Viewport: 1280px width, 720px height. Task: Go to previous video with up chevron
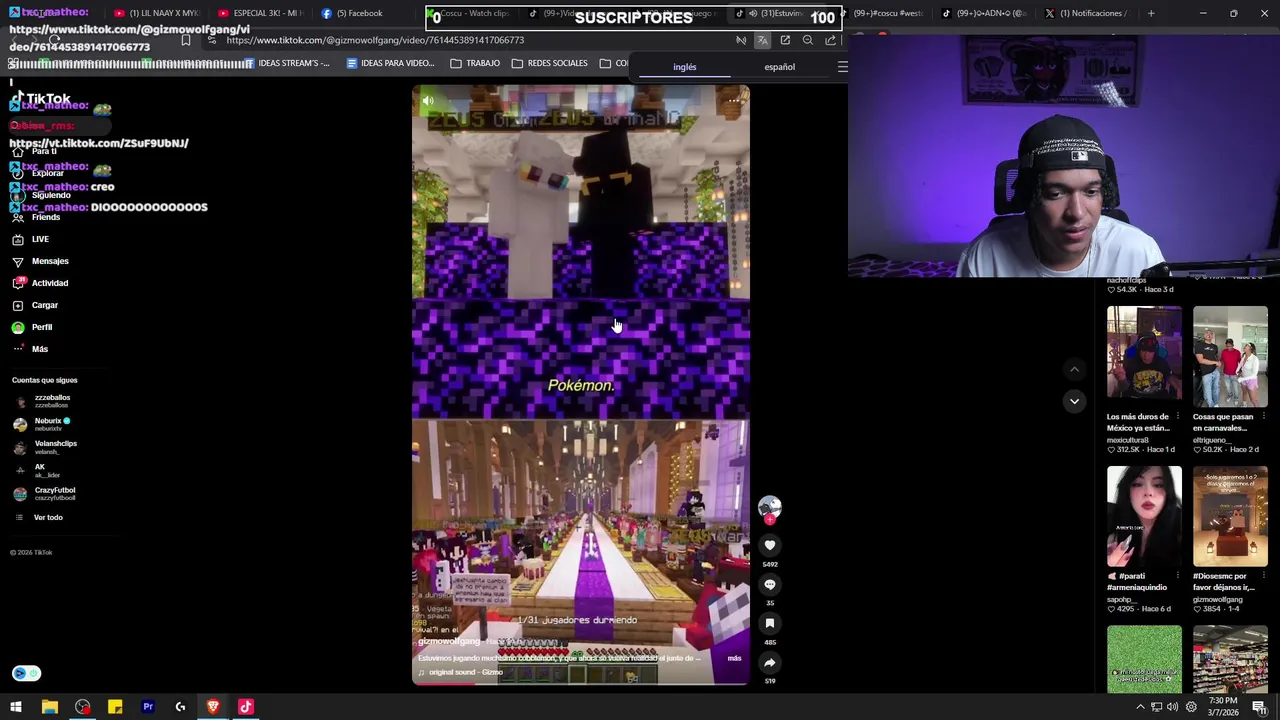(1074, 369)
